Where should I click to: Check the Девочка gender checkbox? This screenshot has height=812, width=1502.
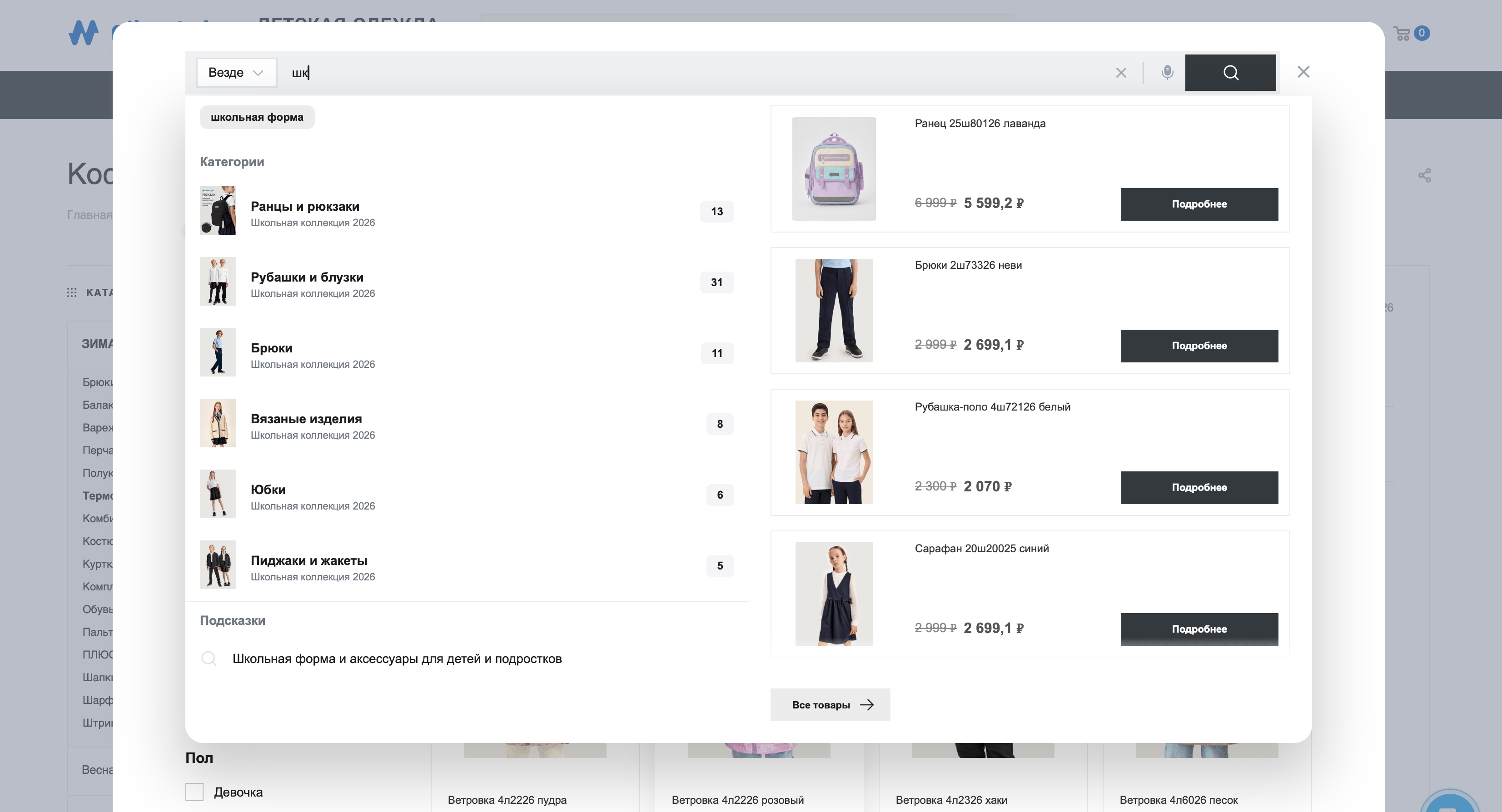click(194, 792)
